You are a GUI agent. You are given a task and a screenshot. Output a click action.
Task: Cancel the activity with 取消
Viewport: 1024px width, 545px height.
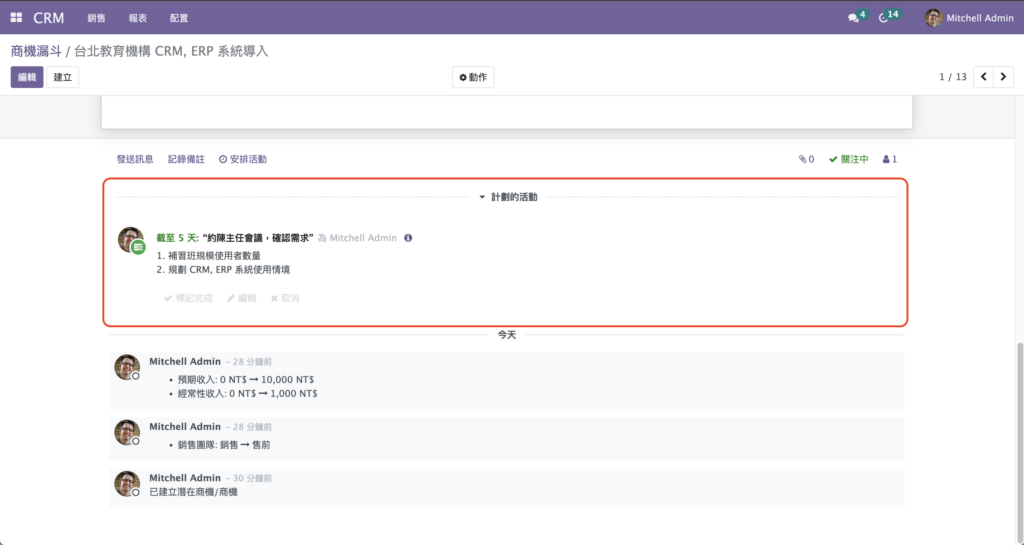(x=285, y=298)
